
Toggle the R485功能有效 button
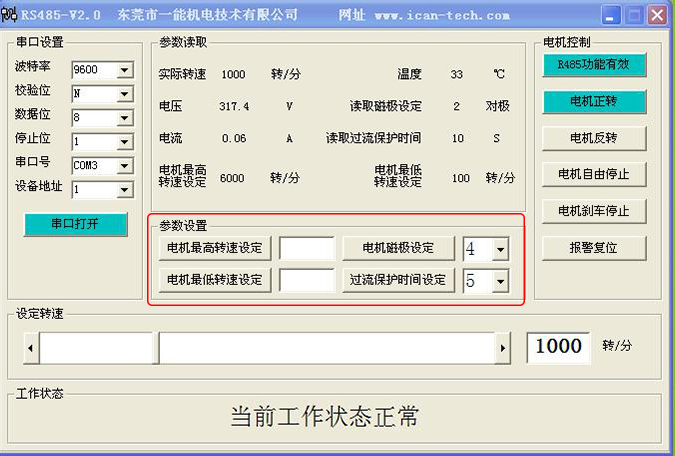point(594,65)
